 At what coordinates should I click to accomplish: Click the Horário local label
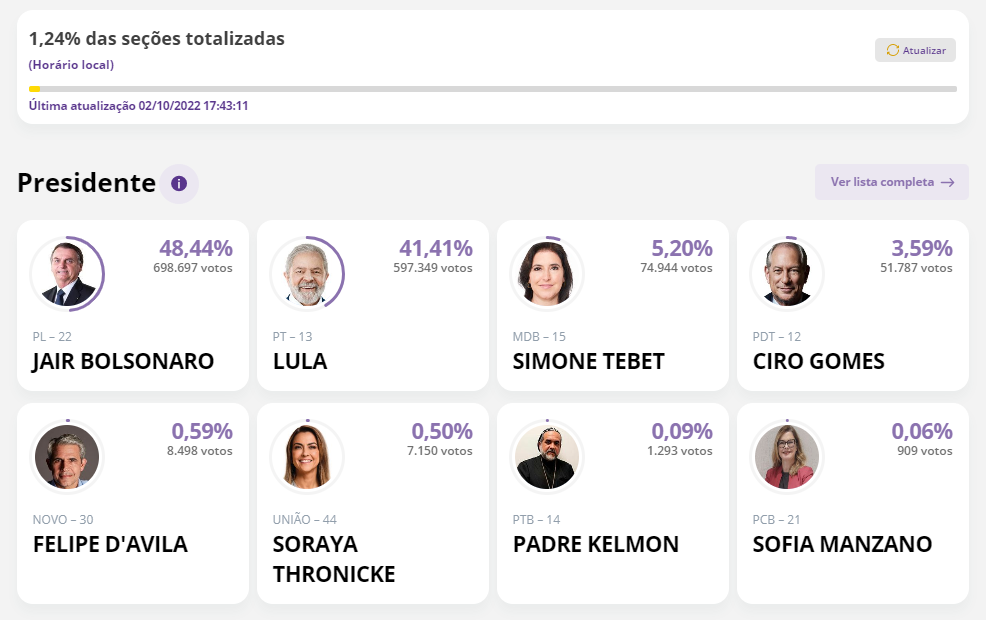click(x=71, y=65)
